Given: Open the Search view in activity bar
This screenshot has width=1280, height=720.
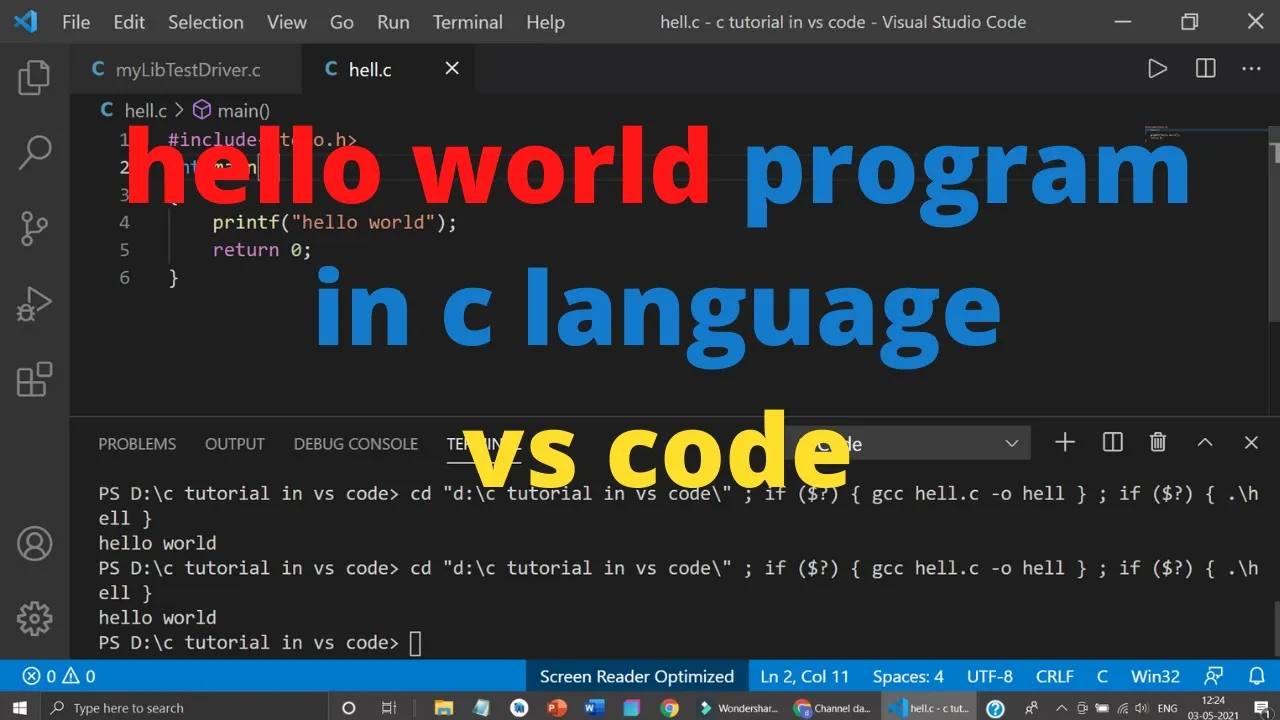Looking at the screenshot, I should (34, 152).
